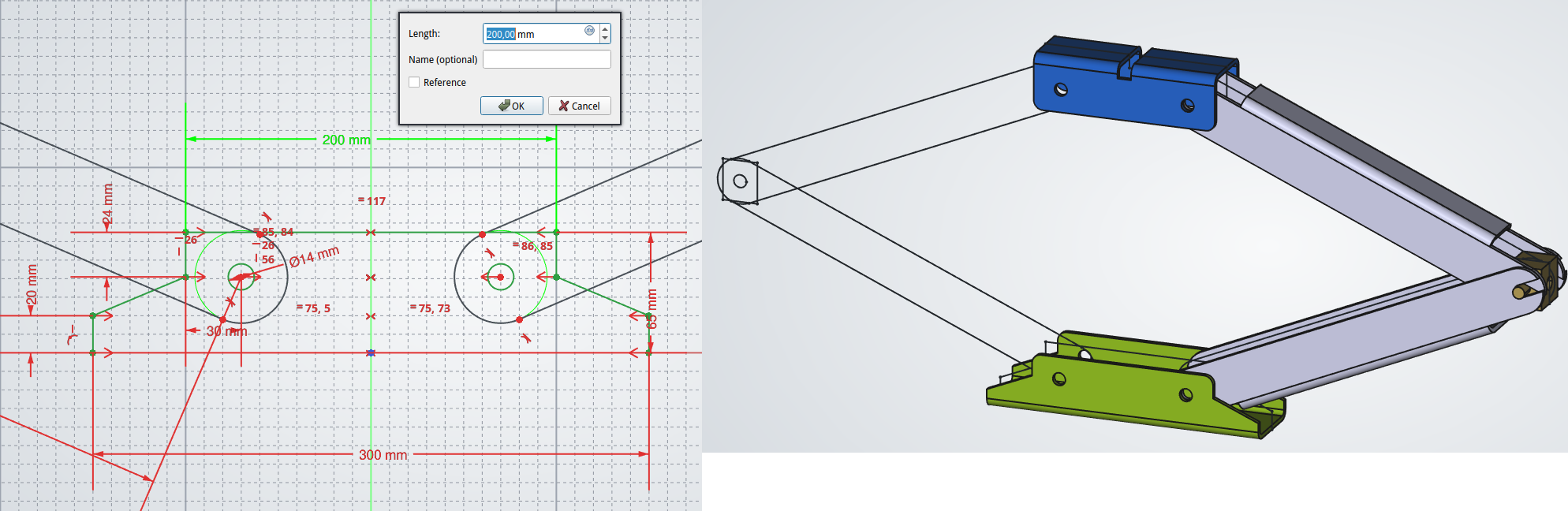The image size is (1568, 511).
Task: Click the Name (optional) text field
Action: [x=547, y=59]
